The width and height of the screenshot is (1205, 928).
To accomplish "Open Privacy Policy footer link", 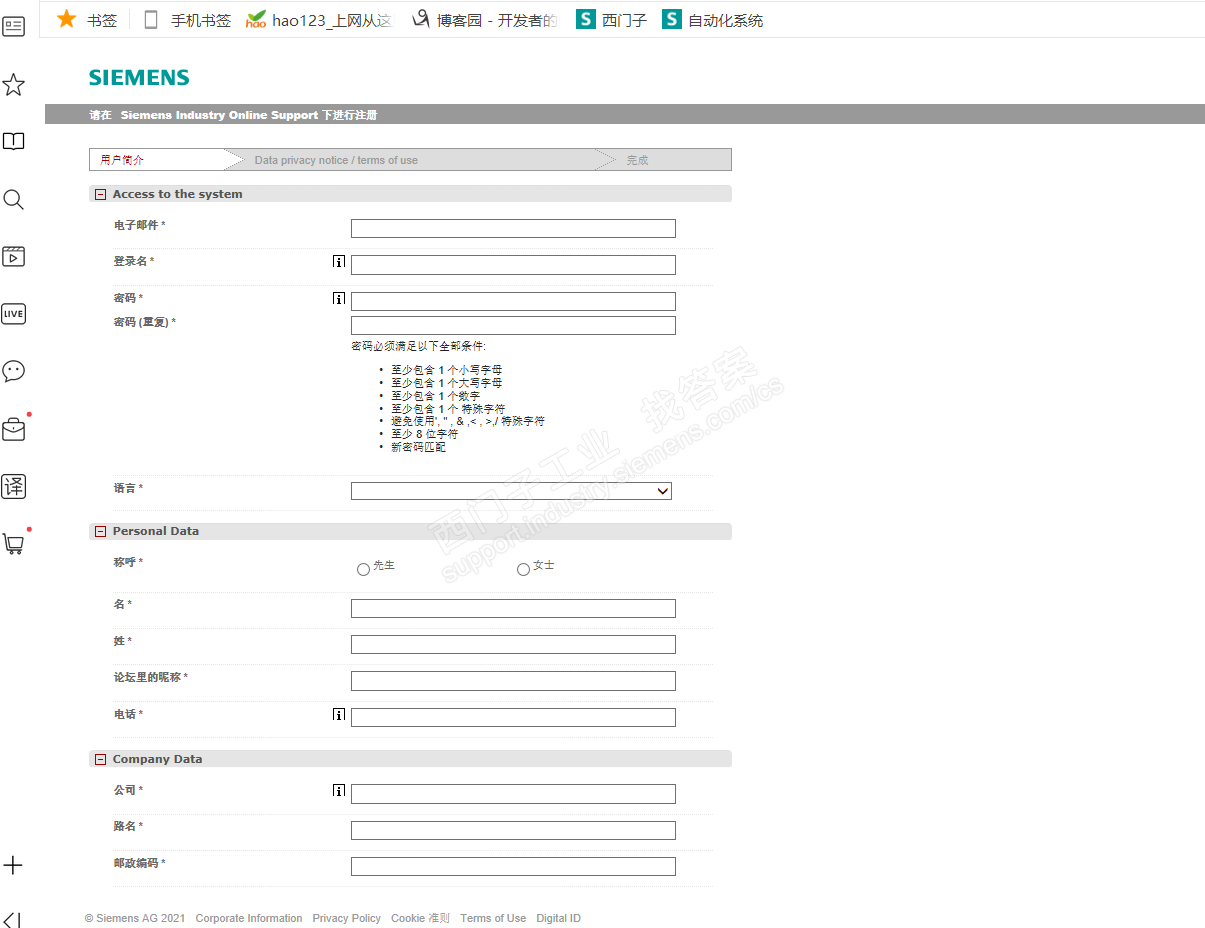I will (346, 918).
